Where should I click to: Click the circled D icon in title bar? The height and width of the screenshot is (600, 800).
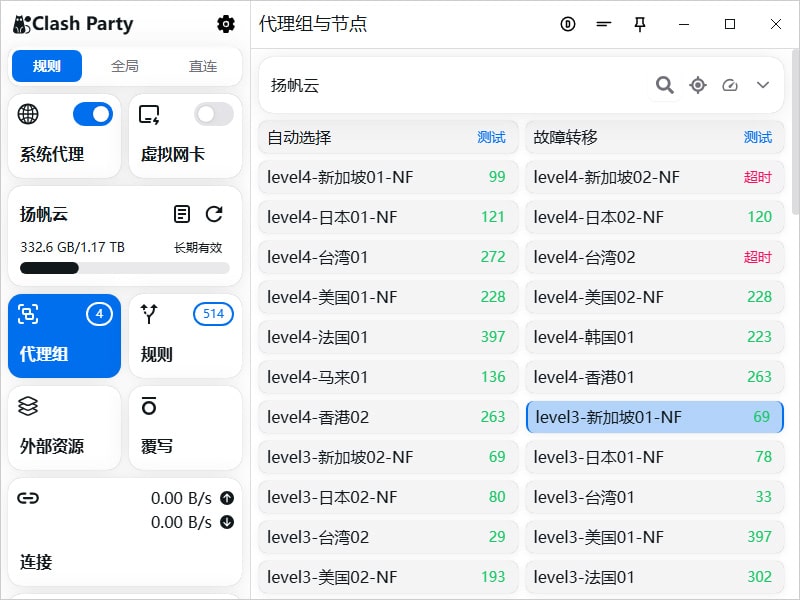click(x=568, y=24)
